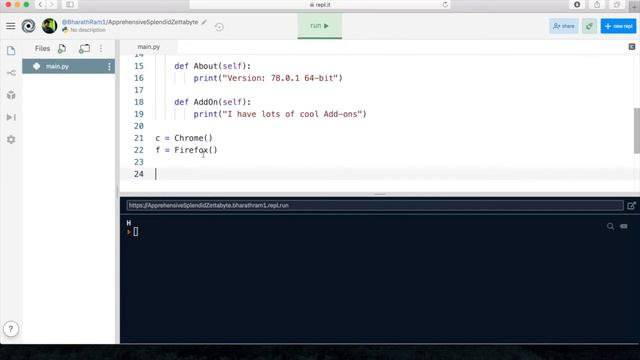This screenshot has width=640, height=360.
Task: Open main.py file options menu
Action: point(109,67)
